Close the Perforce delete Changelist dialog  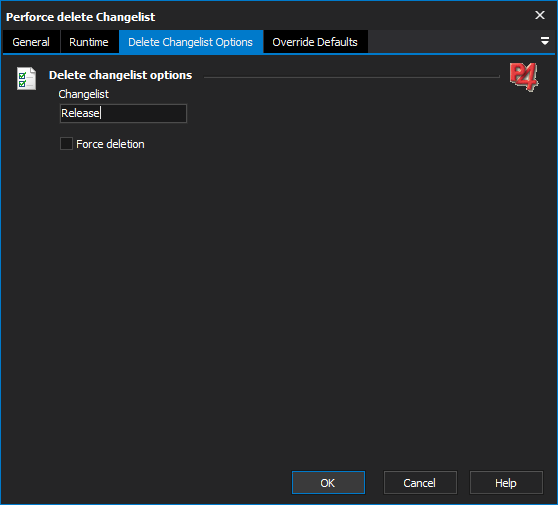click(x=539, y=15)
